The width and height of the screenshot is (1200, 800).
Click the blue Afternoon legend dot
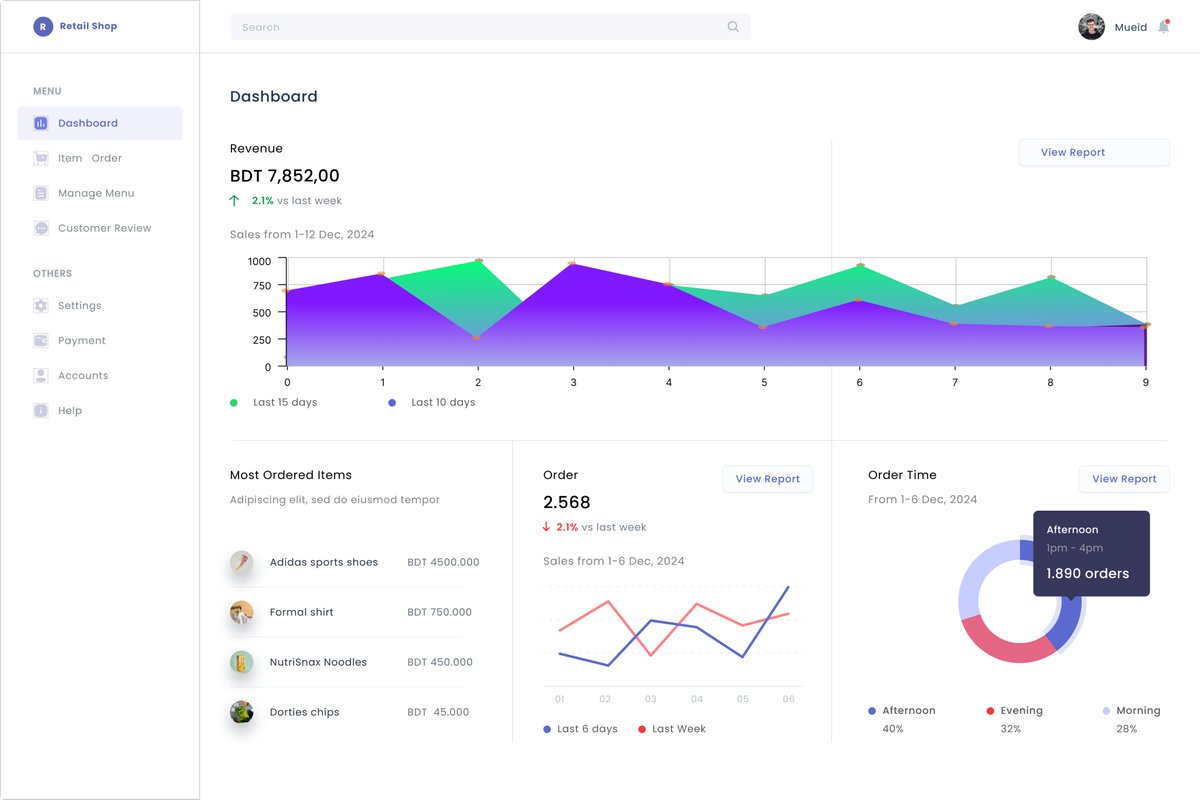coord(872,711)
